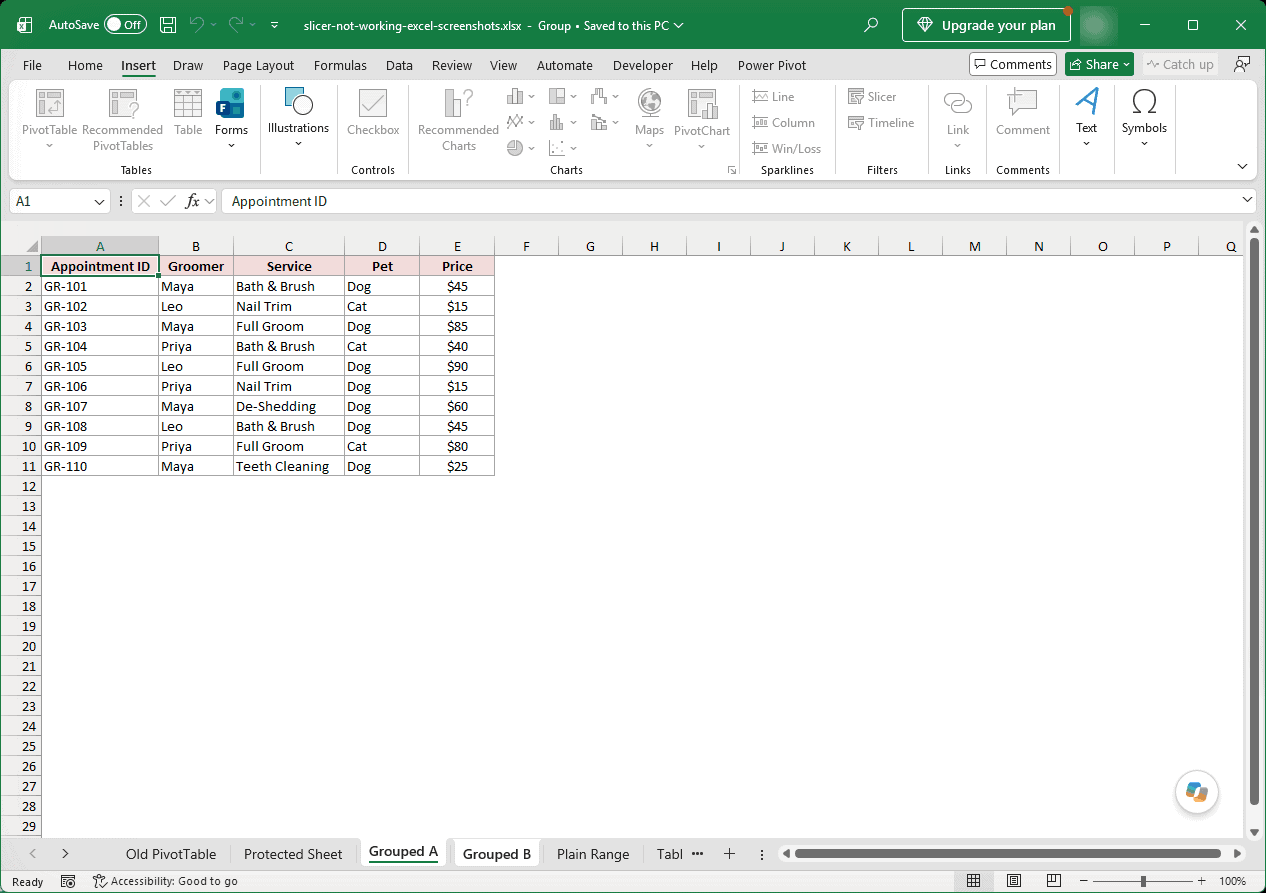
Task: Click Accessibility: Good to go status
Action: (x=165, y=881)
